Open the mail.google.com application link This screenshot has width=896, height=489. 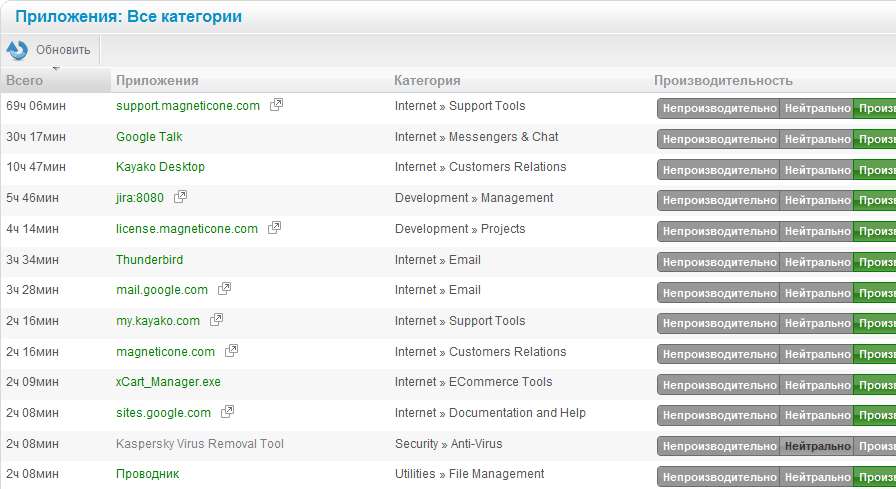tap(162, 290)
